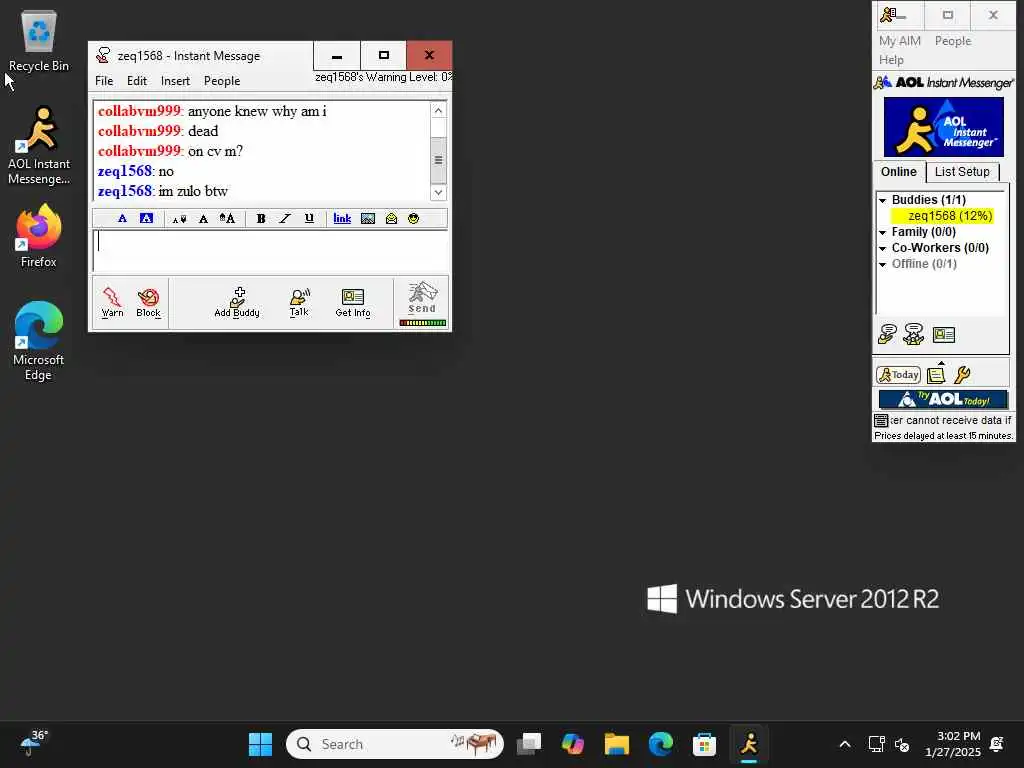Click the AIM running icon on taskbar
This screenshot has width=1024, height=768.
pos(748,744)
